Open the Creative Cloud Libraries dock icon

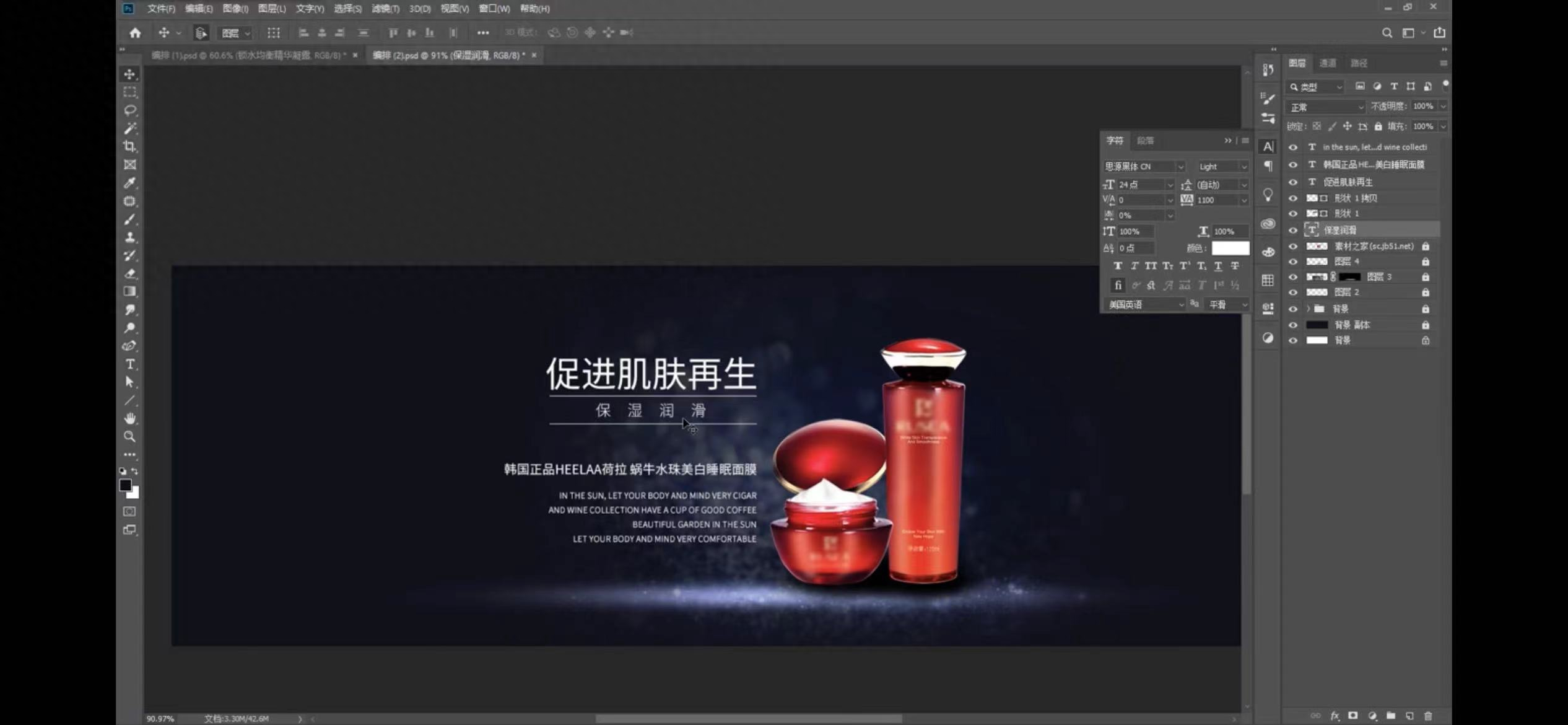tap(1268, 224)
